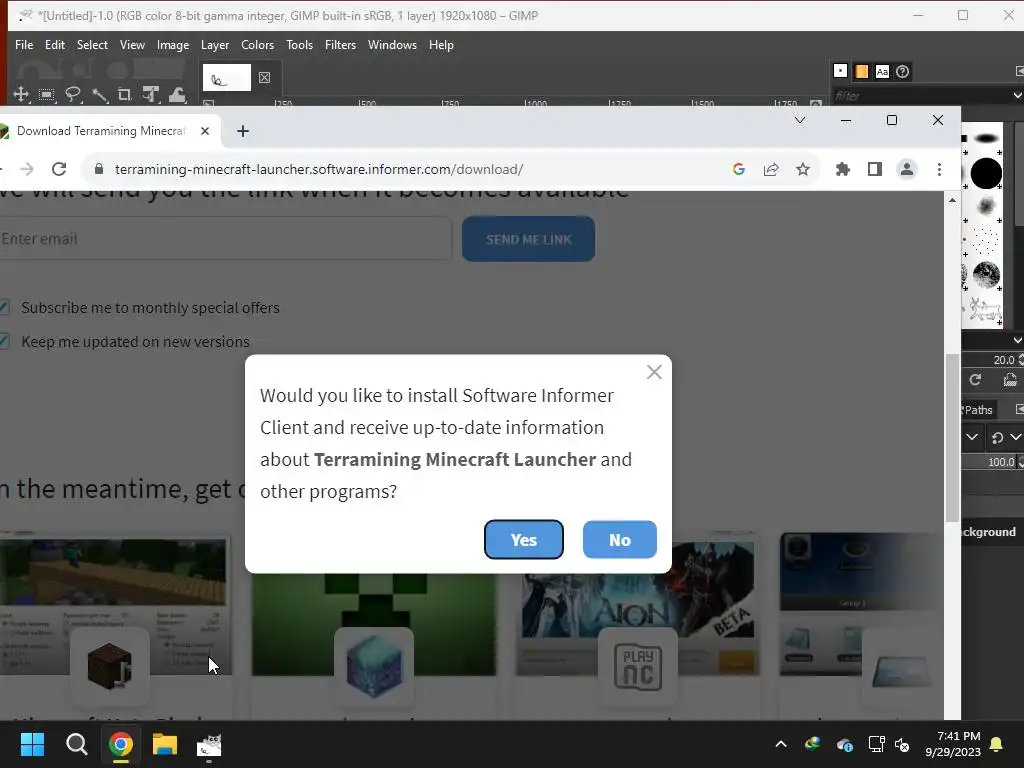
Task: Toggle Keep me updated on new versions
Action: [5, 341]
